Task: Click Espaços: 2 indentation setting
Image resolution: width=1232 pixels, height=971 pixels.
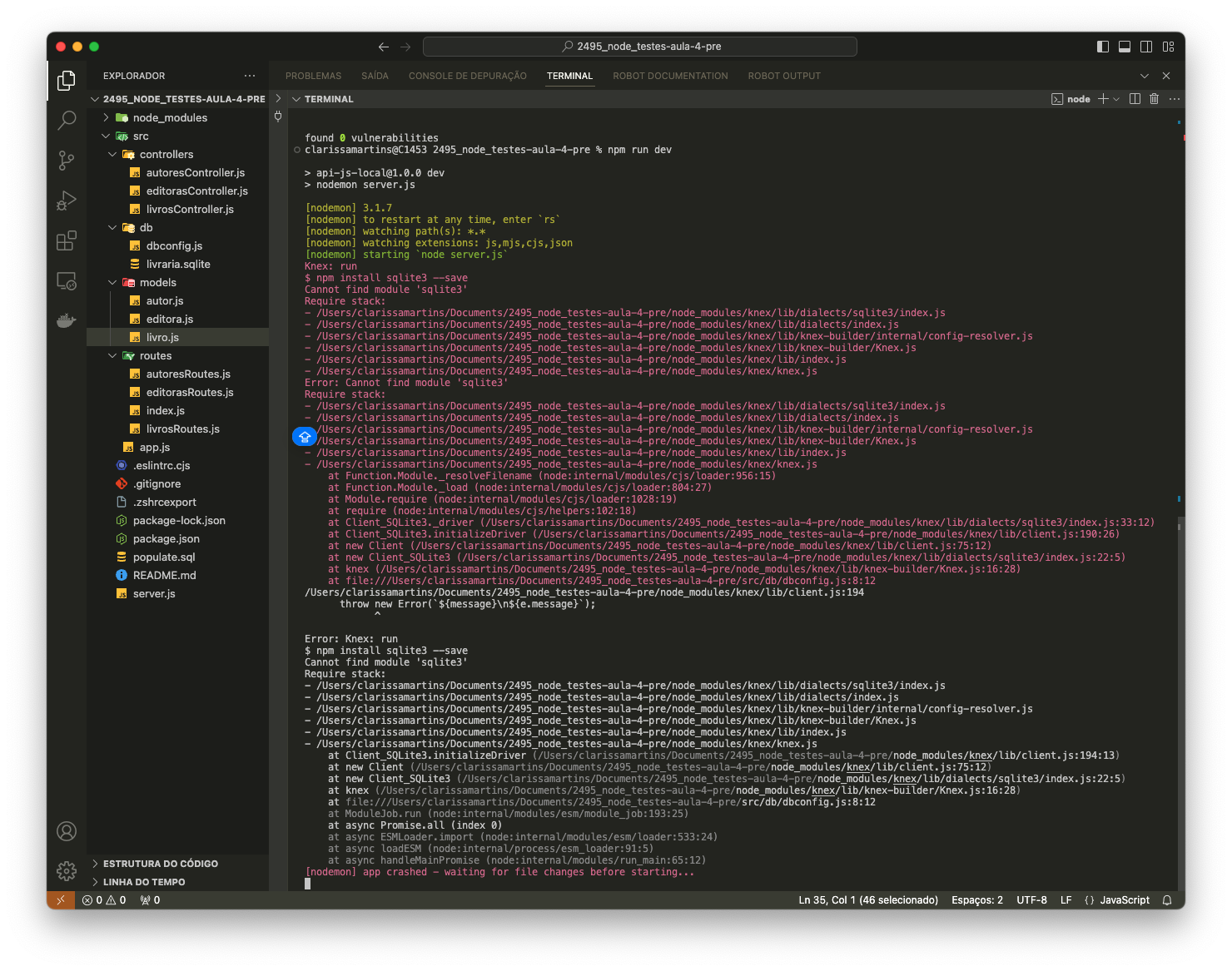Action: tap(976, 900)
